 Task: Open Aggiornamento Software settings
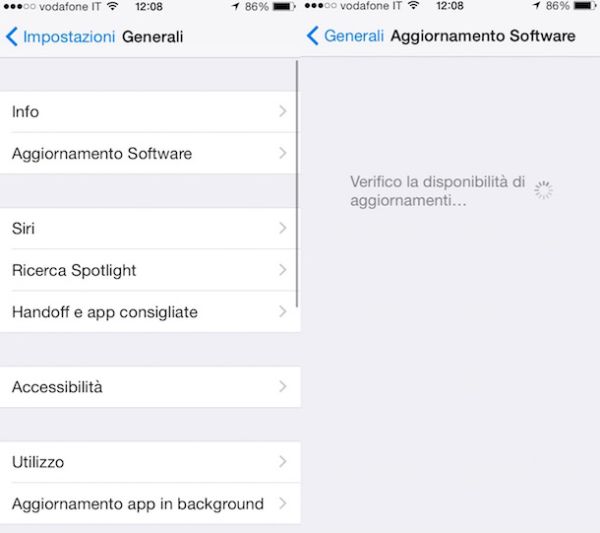pos(150,153)
